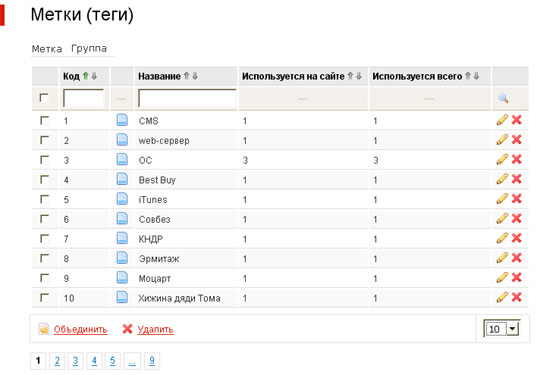
Task: Delete the Эрмитаж tag cross
Action: tap(516, 258)
